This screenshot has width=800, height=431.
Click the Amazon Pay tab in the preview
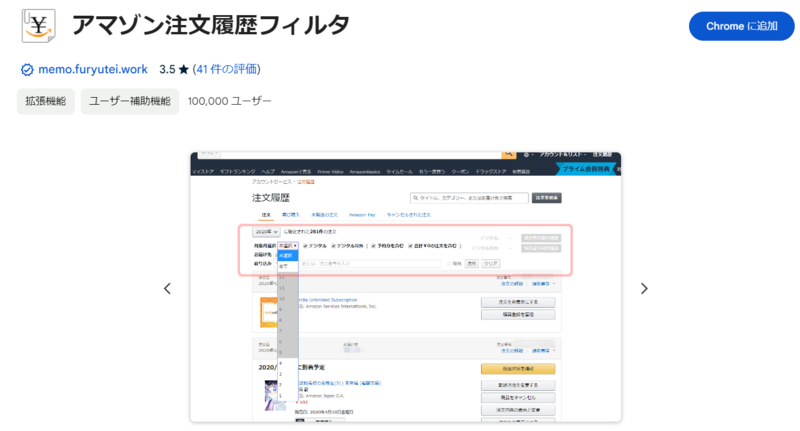point(362,215)
